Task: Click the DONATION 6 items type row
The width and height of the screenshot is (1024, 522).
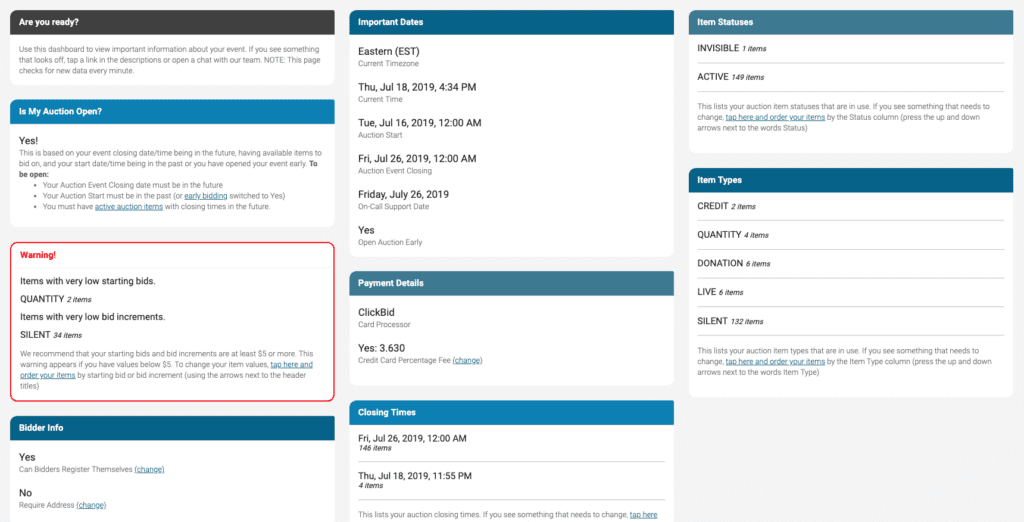Action: pyautogui.click(x=733, y=264)
